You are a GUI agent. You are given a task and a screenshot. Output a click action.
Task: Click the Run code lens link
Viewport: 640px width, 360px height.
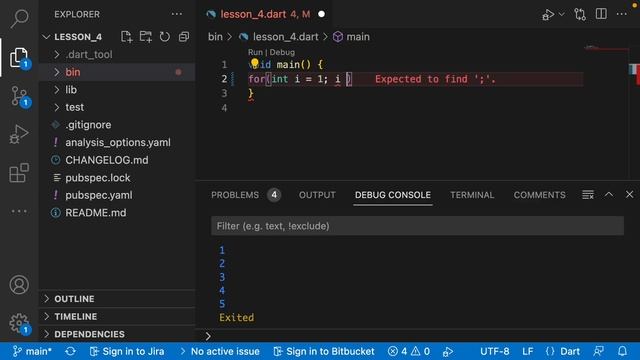click(255, 52)
